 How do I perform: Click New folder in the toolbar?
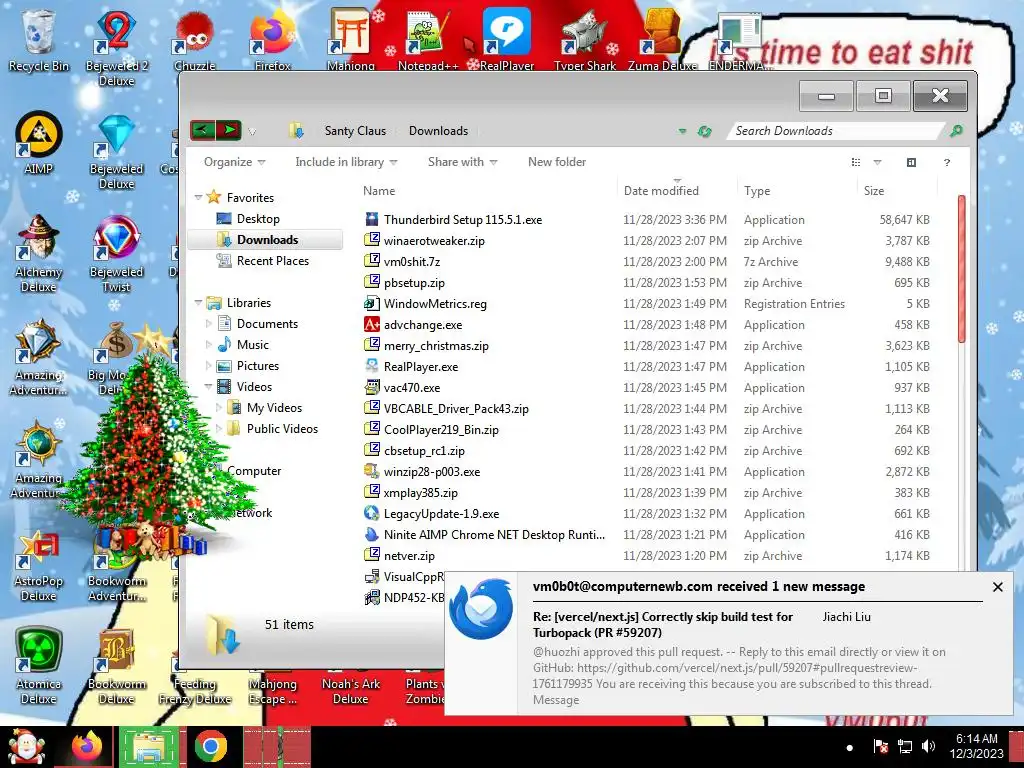tap(556, 162)
